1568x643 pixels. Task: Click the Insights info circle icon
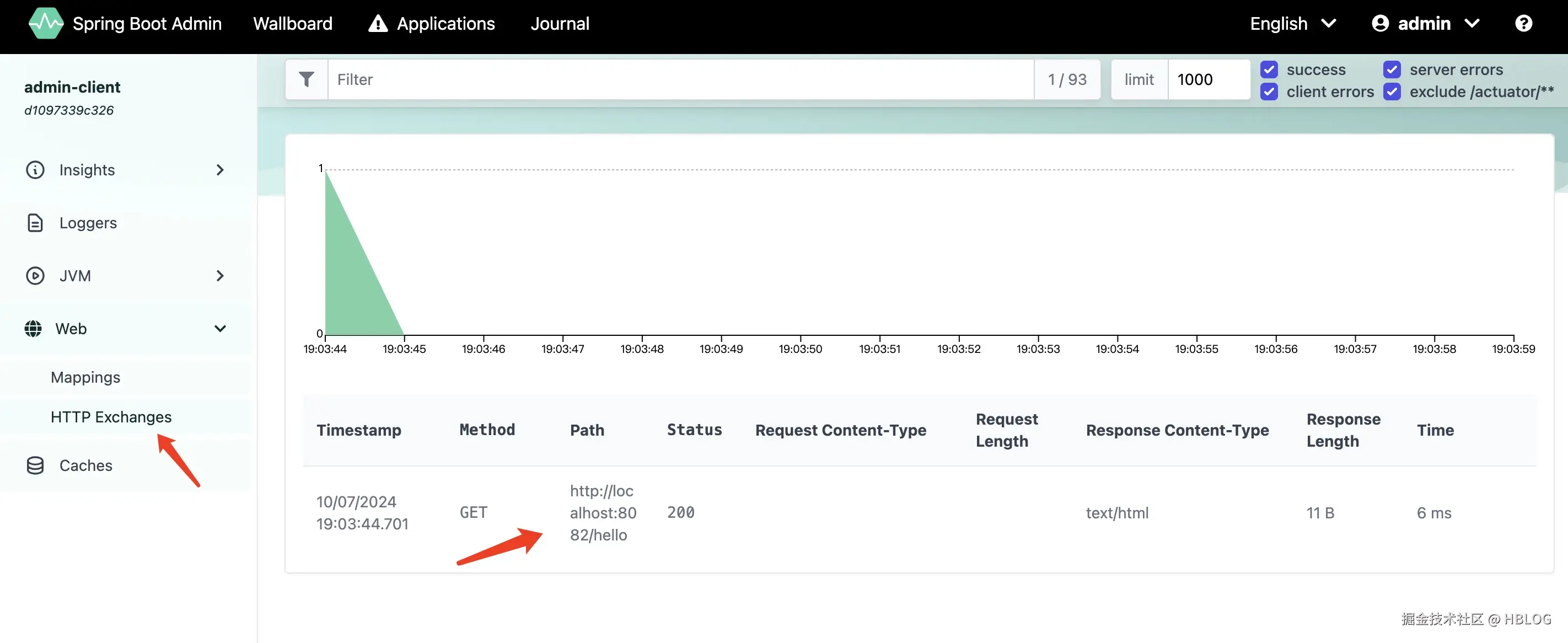pos(35,169)
